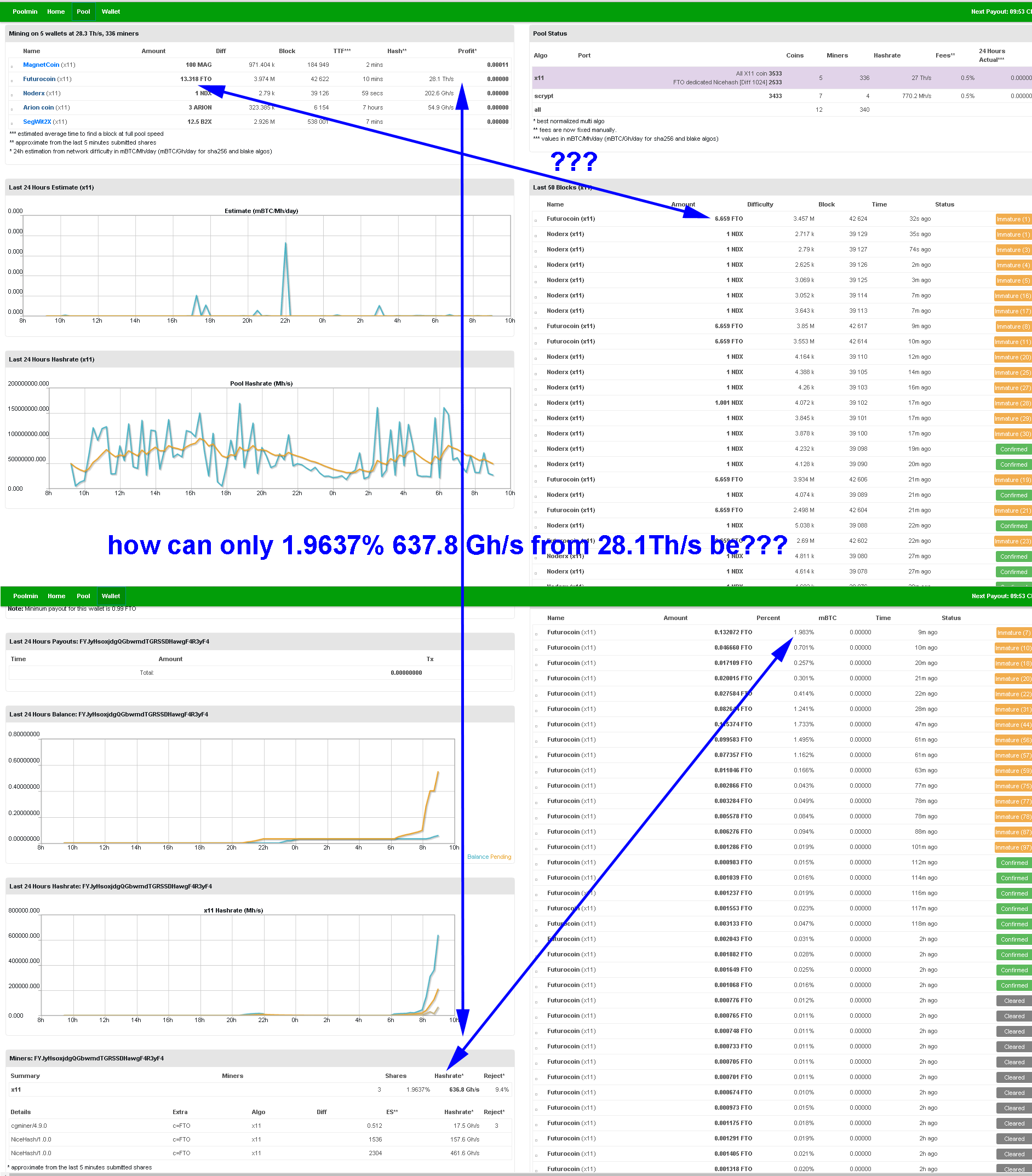This screenshot has height=1176, width=1032.
Task: Click port 3433 in the scrypt row
Action: 775,96
